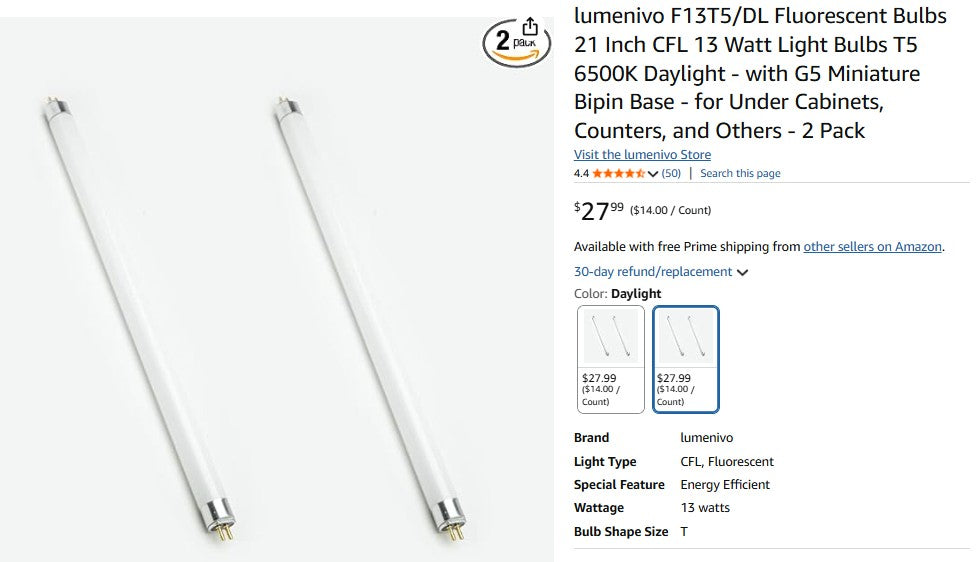Click the share icon above the product image
The width and height of the screenshot is (980, 562).
pos(530,27)
